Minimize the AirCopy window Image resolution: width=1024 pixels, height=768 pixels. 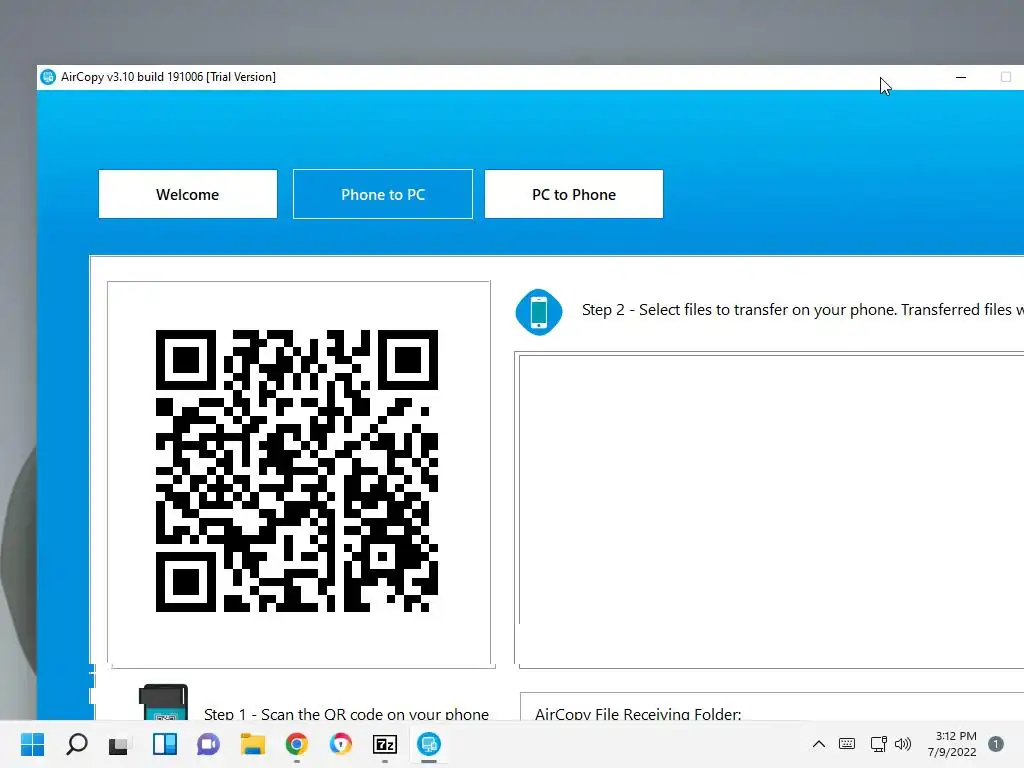(x=961, y=77)
